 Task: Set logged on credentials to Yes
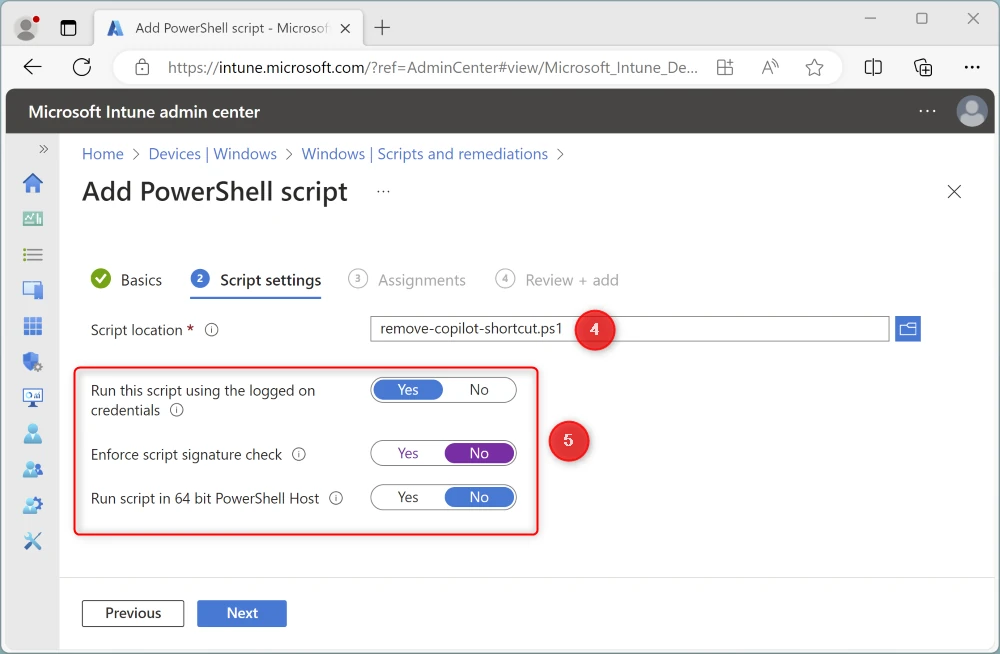tap(408, 390)
